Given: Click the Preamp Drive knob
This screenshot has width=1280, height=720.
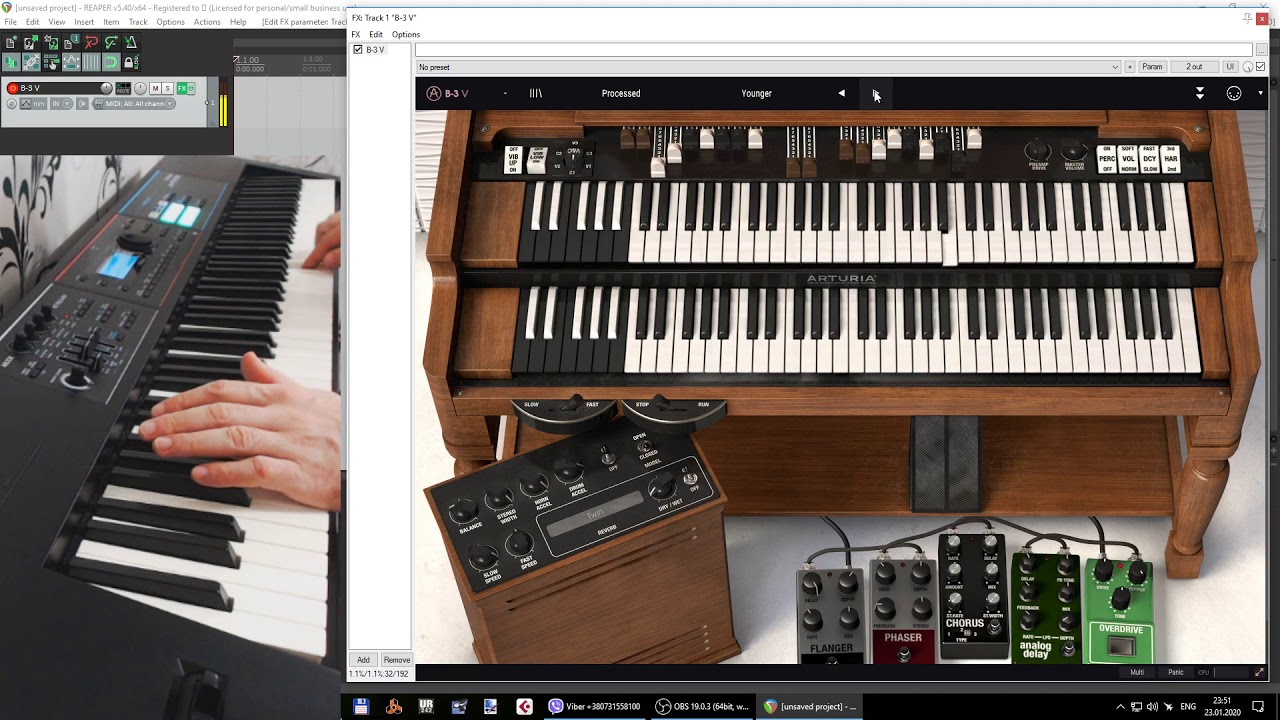Looking at the screenshot, I should click(1038, 151).
